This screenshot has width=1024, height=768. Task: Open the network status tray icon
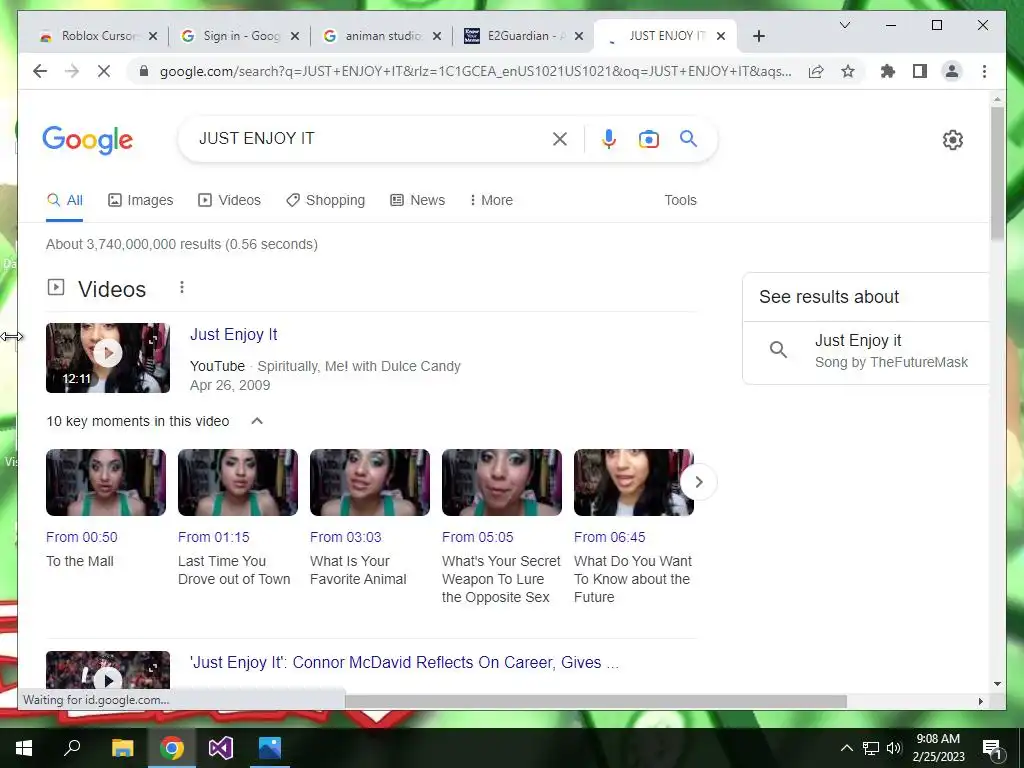(x=871, y=748)
